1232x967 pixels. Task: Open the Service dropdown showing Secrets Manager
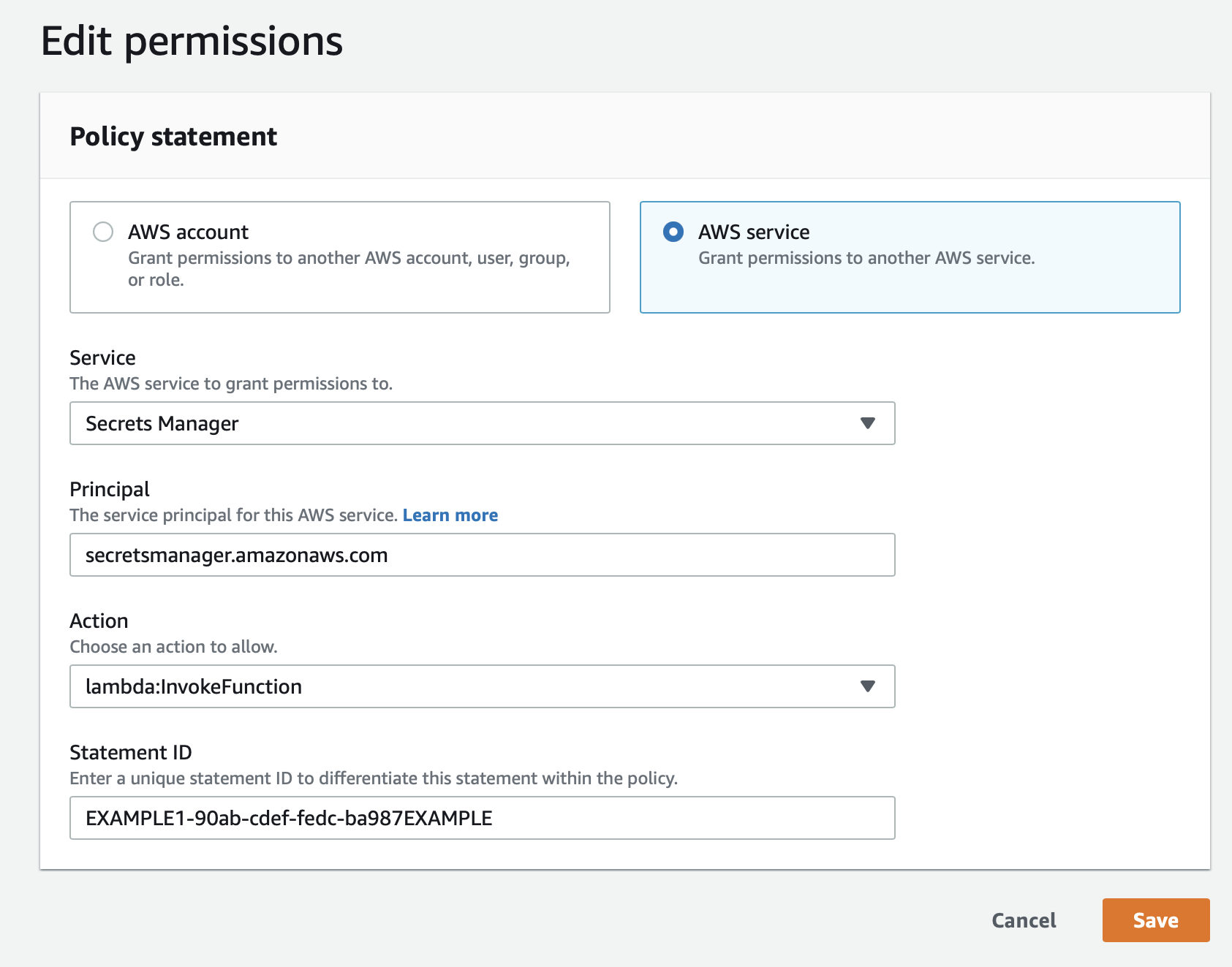483,423
